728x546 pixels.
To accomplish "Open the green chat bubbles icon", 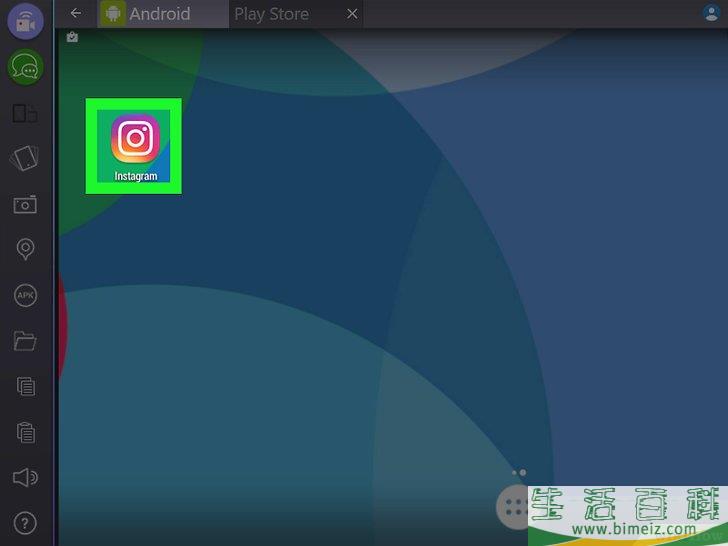I will click(26, 67).
